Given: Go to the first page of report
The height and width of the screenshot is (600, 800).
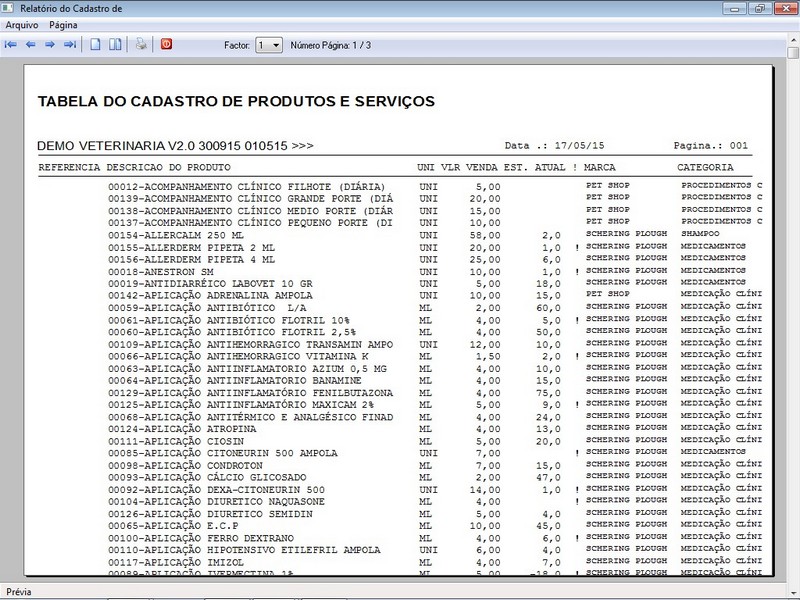Looking at the screenshot, I should pyautogui.click(x=11, y=45).
